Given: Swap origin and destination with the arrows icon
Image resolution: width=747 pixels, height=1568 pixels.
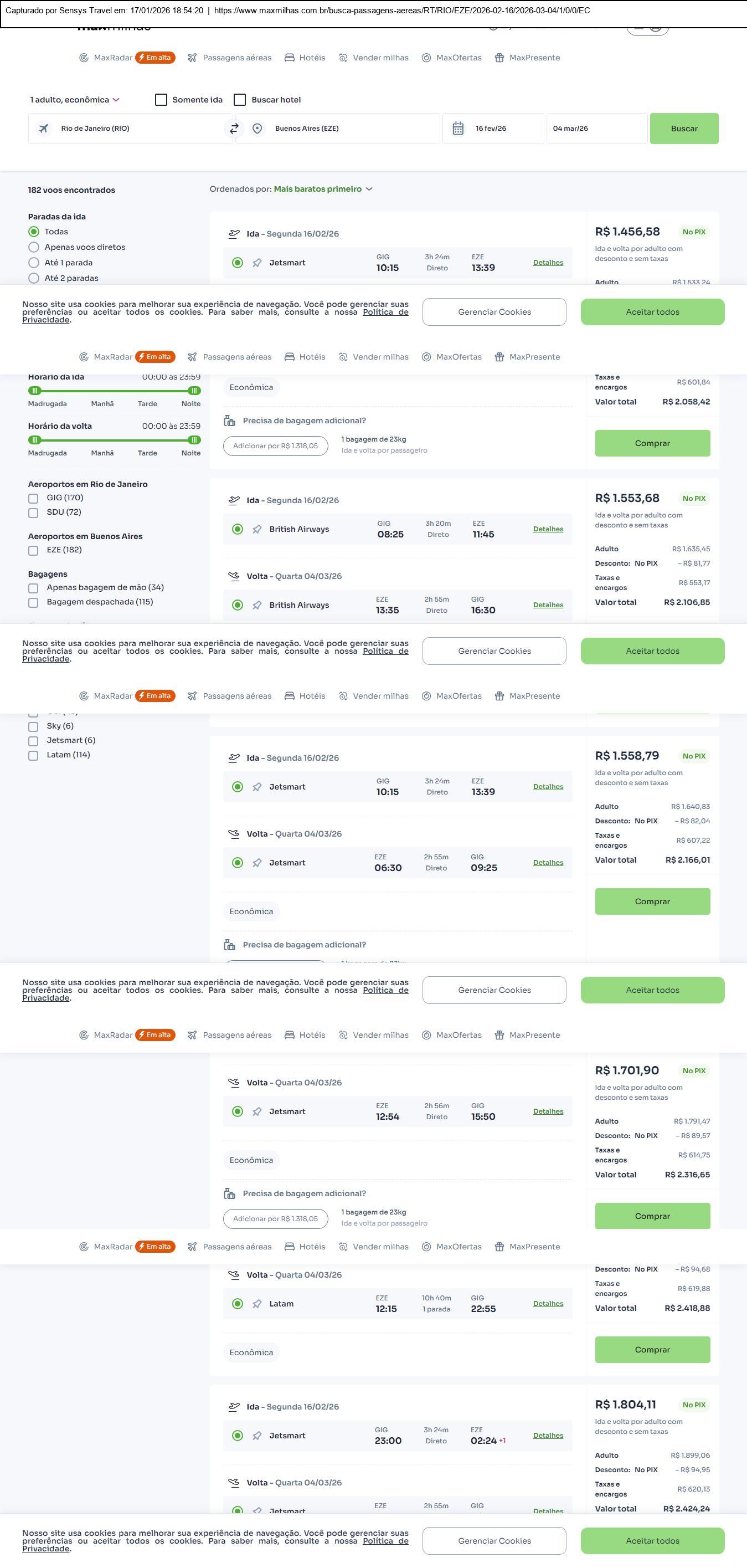Looking at the screenshot, I should (x=234, y=129).
